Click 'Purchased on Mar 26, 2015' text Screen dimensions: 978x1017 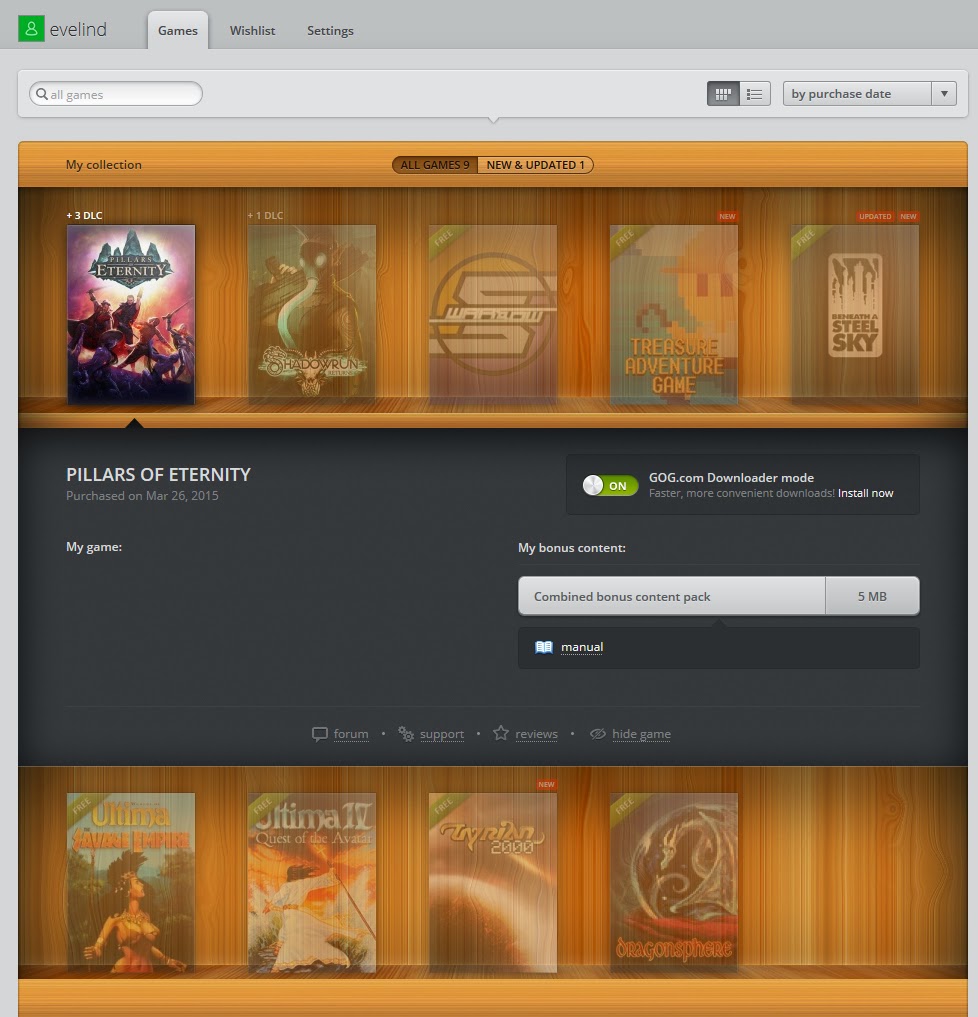142,496
